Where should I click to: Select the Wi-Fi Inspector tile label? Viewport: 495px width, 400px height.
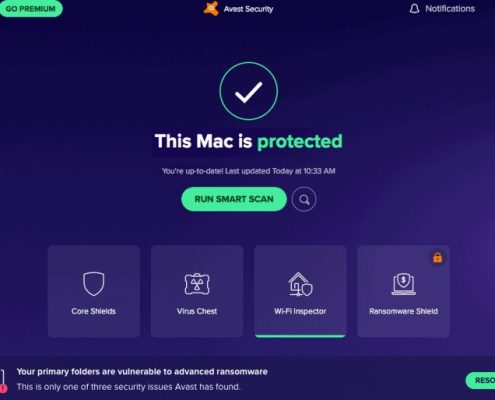(300, 311)
